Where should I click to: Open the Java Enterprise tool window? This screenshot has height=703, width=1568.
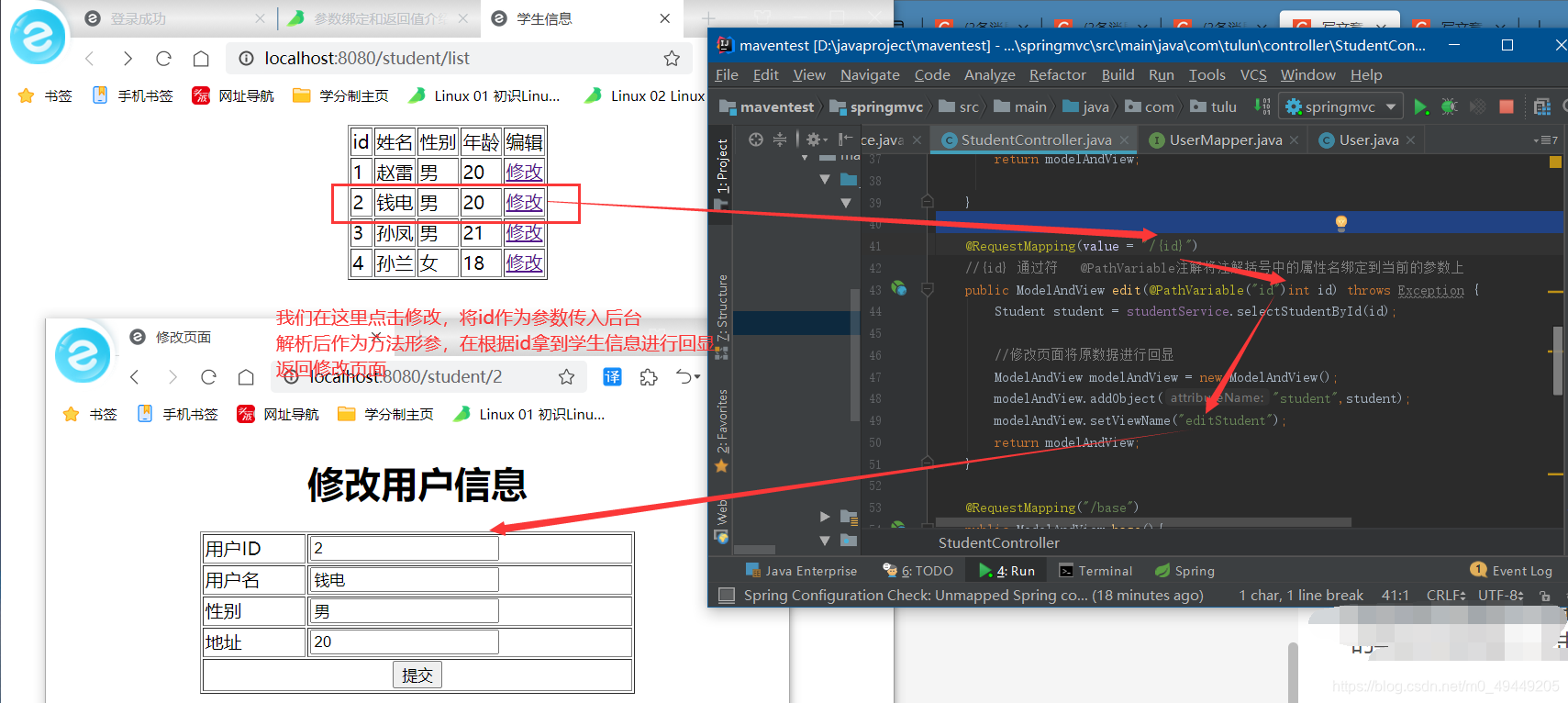pos(801,571)
